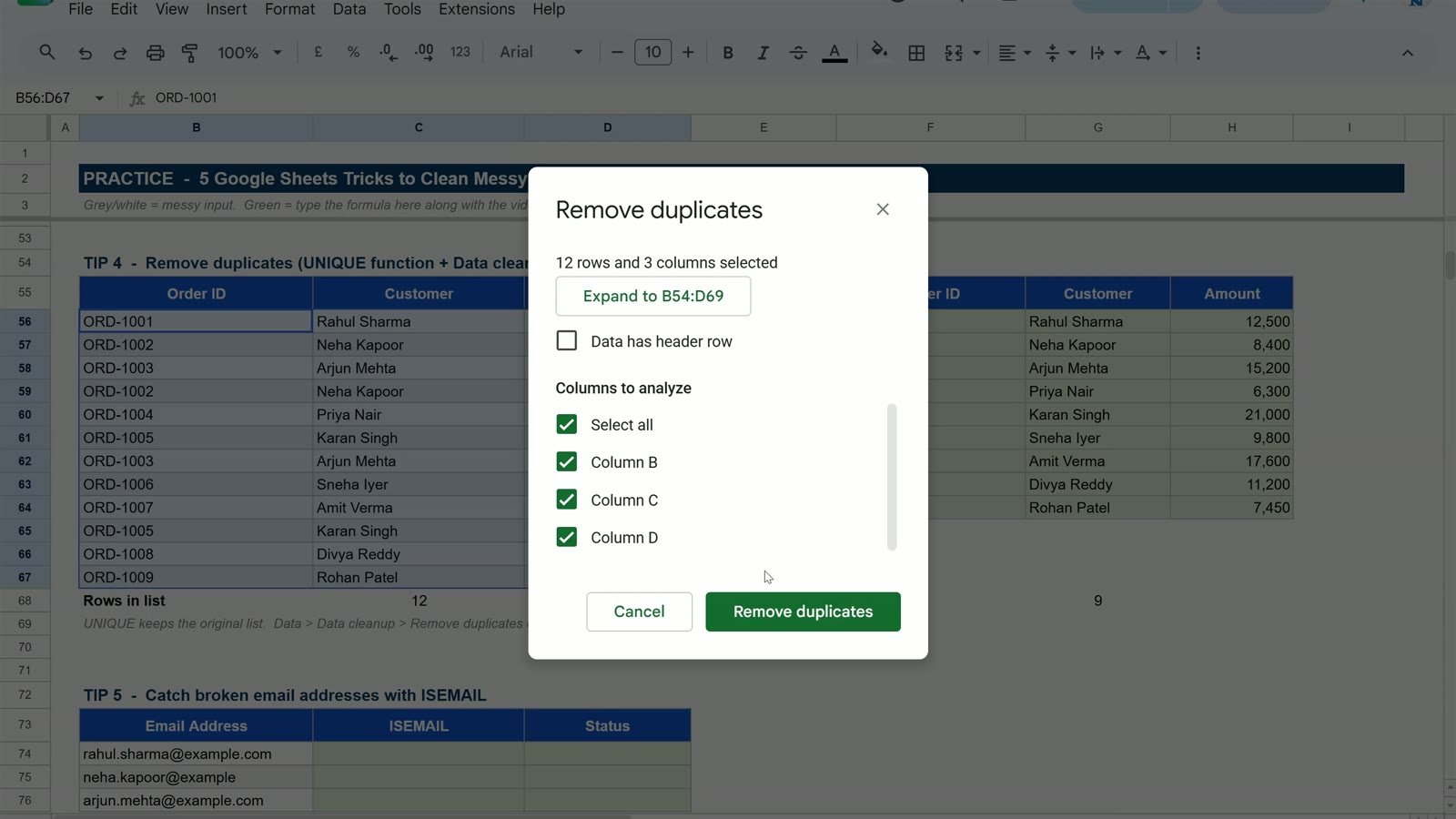Click cell rahul.sharma@example.com
1456x819 pixels.
[196, 753]
